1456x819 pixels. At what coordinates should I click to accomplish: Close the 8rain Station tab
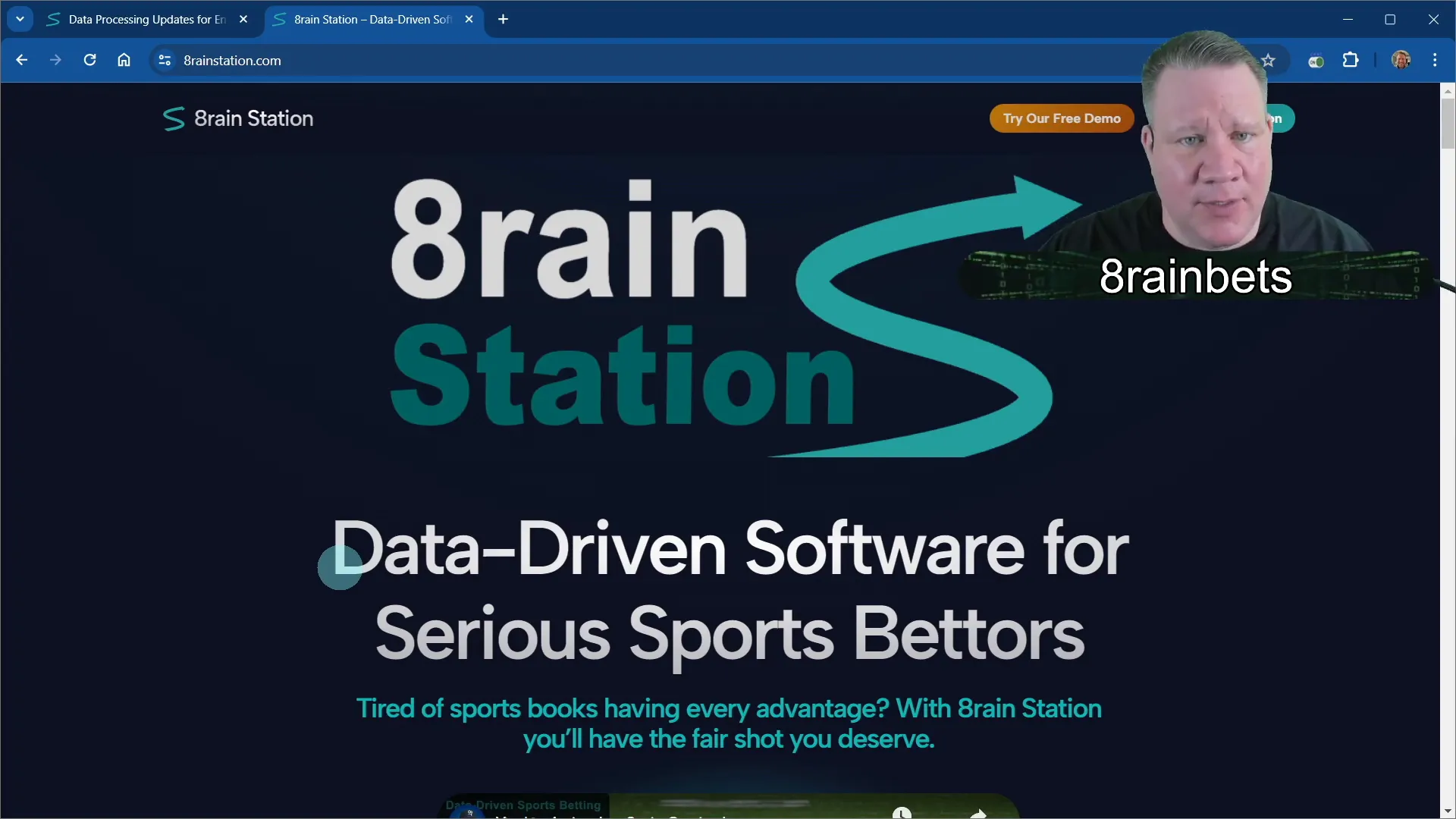[x=469, y=19]
